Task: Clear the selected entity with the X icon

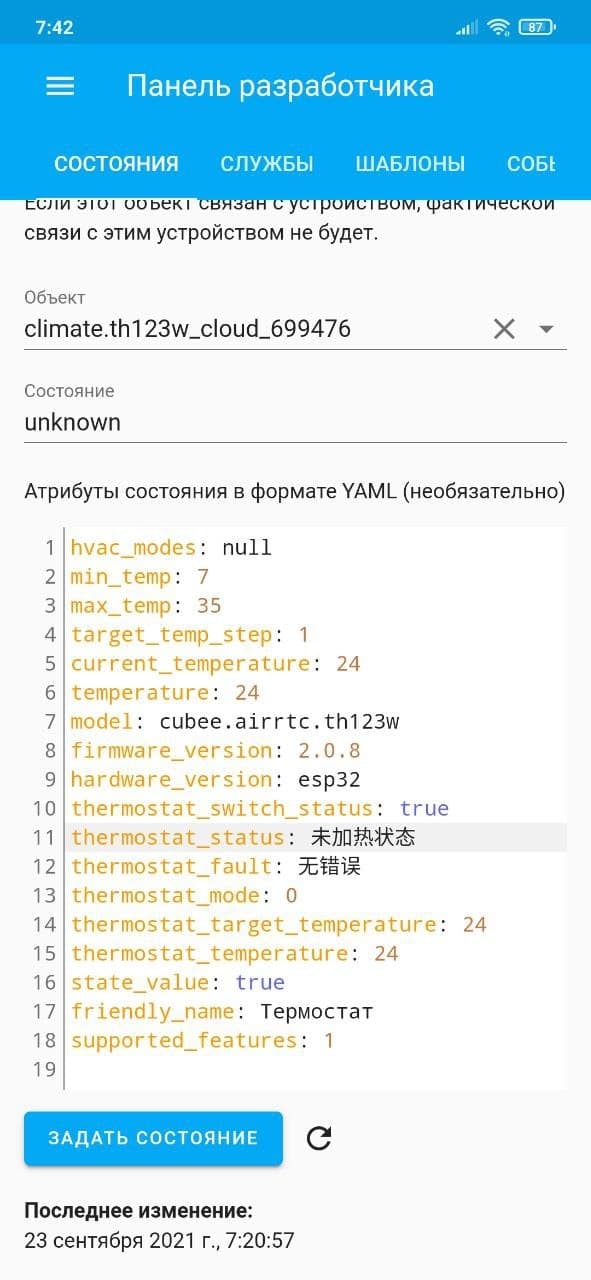Action: [503, 328]
